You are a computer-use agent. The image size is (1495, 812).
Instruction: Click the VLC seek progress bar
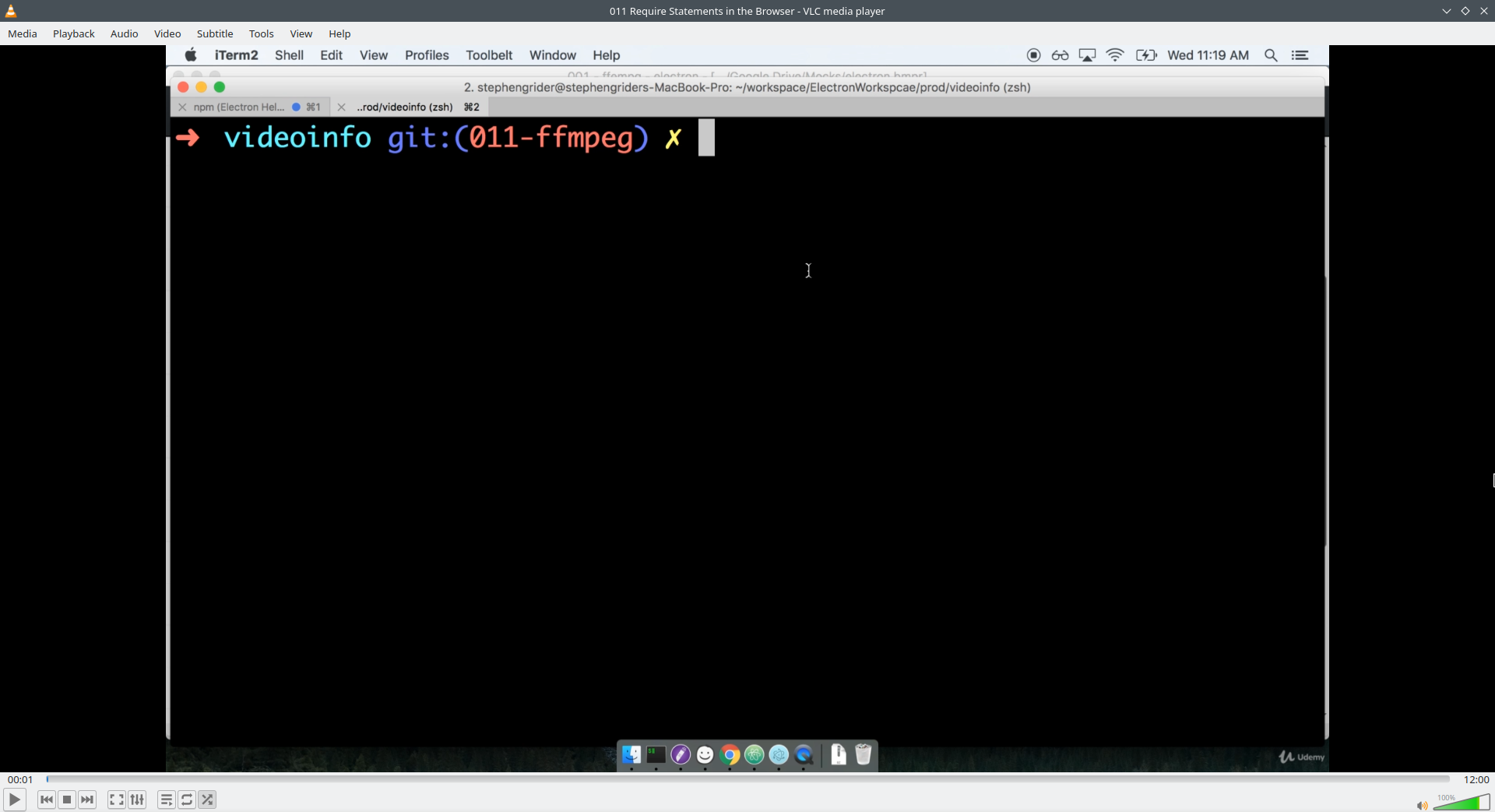pos(748,779)
